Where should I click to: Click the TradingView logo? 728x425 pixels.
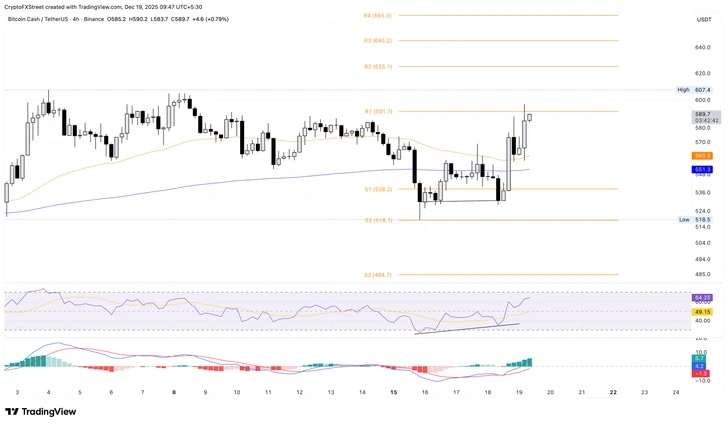coord(40,412)
